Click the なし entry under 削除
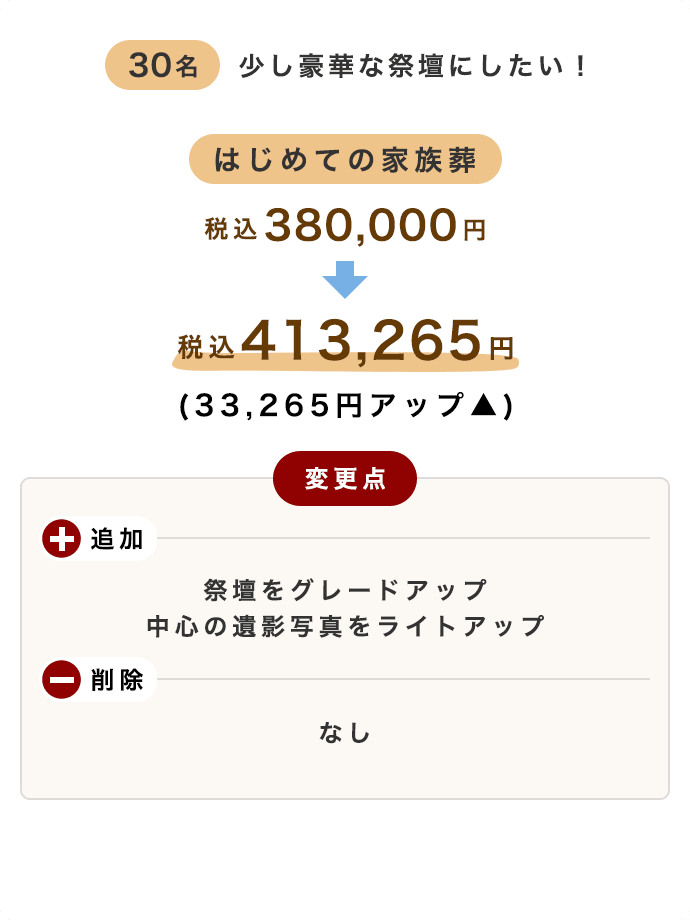The height and width of the screenshot is (920, 690). pyautogui.click(x=345, y=733)
